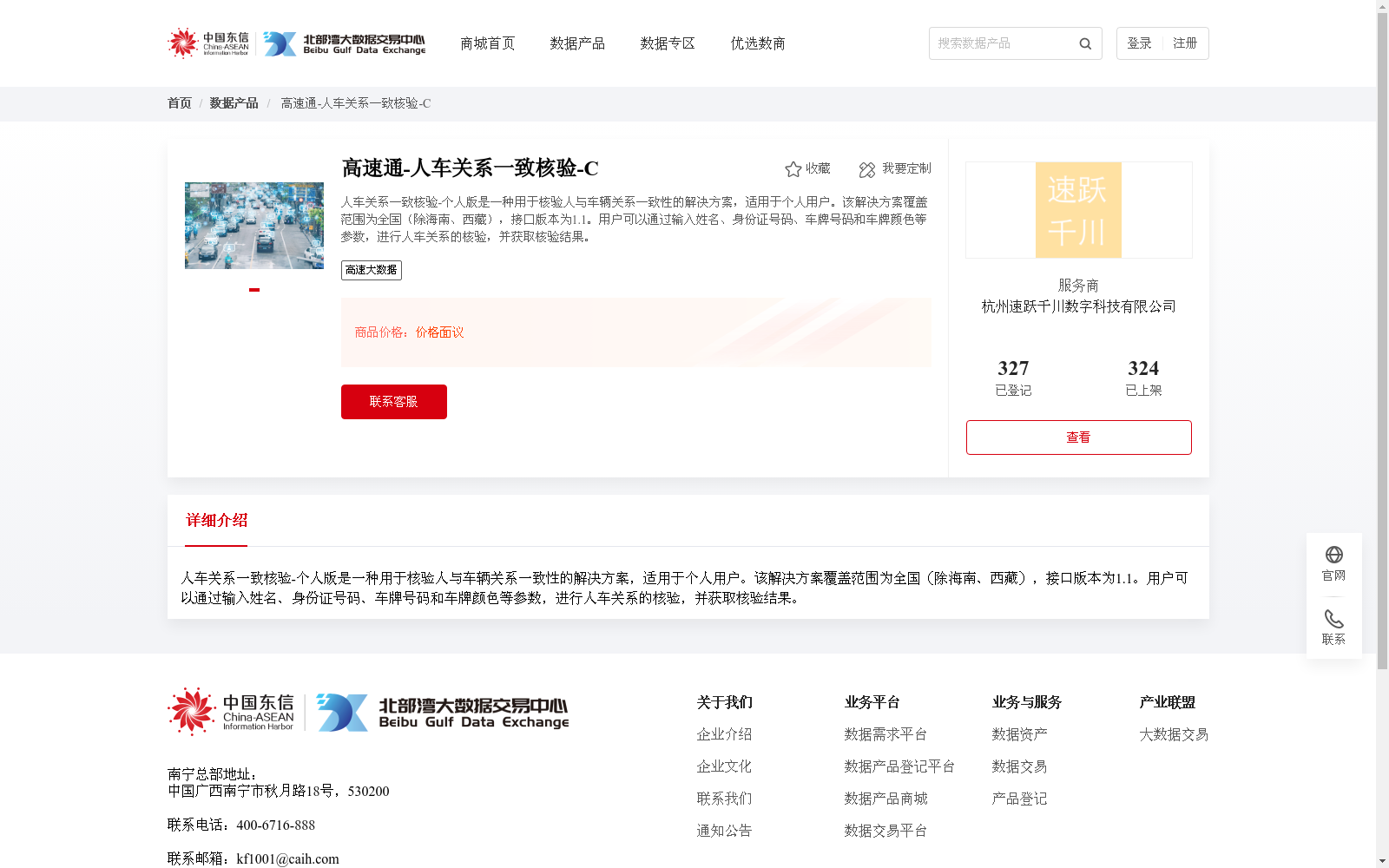Open footer link 数据产品登记平台
The height and width of the screenshot is (868, 1389).
click(x=899, y=766)
